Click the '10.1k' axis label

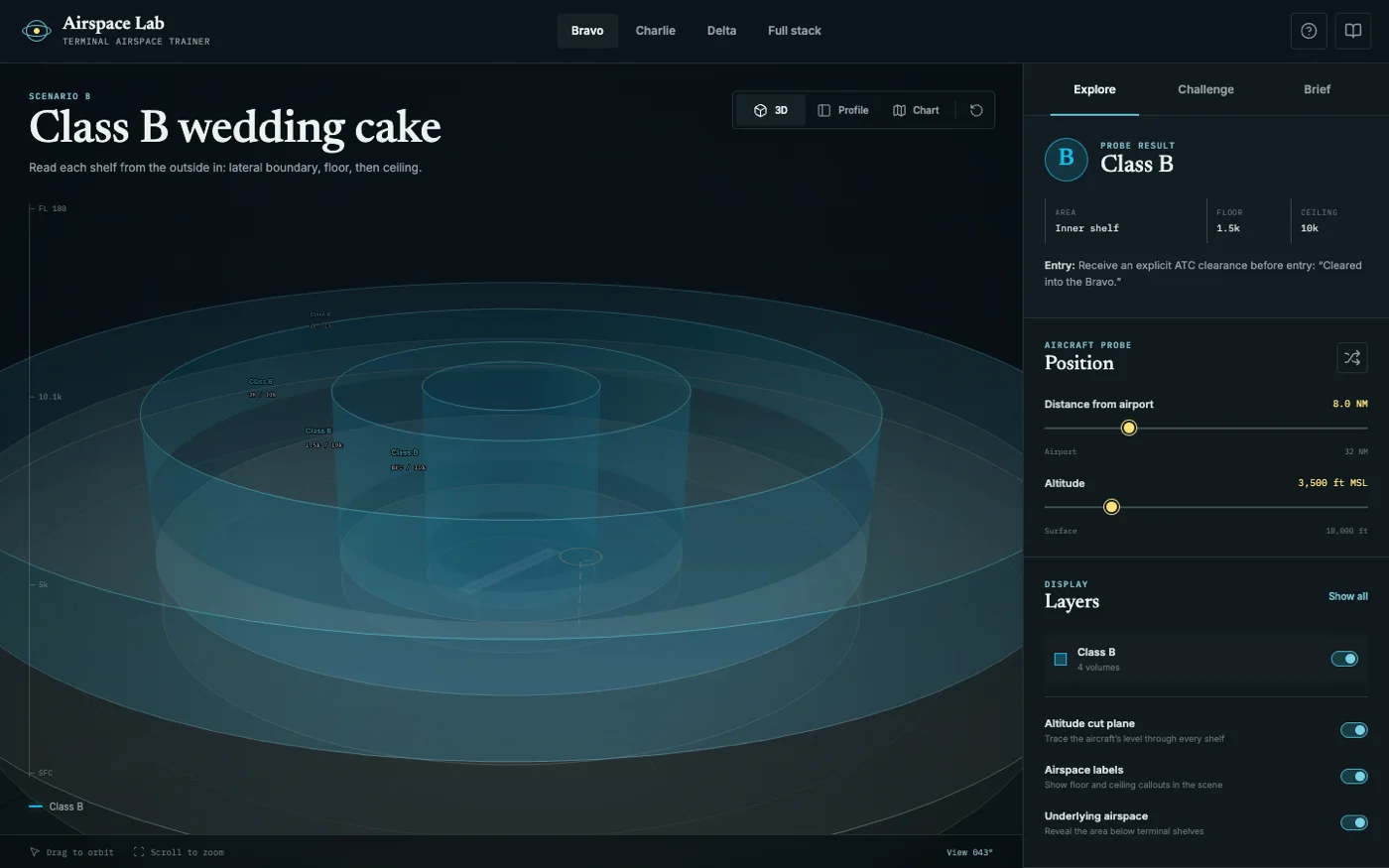coord(50,397)
